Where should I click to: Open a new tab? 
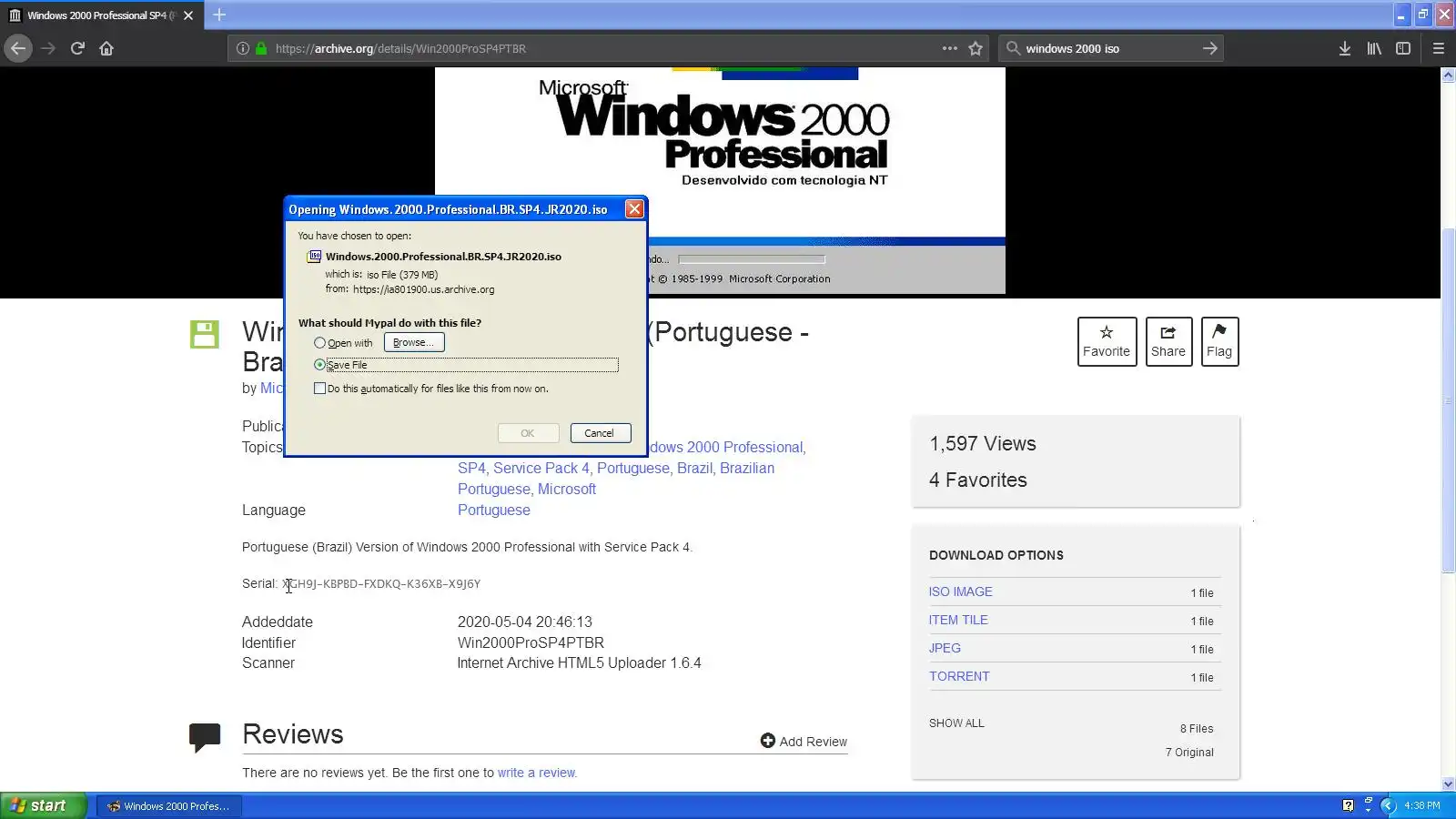pos(219,15)
